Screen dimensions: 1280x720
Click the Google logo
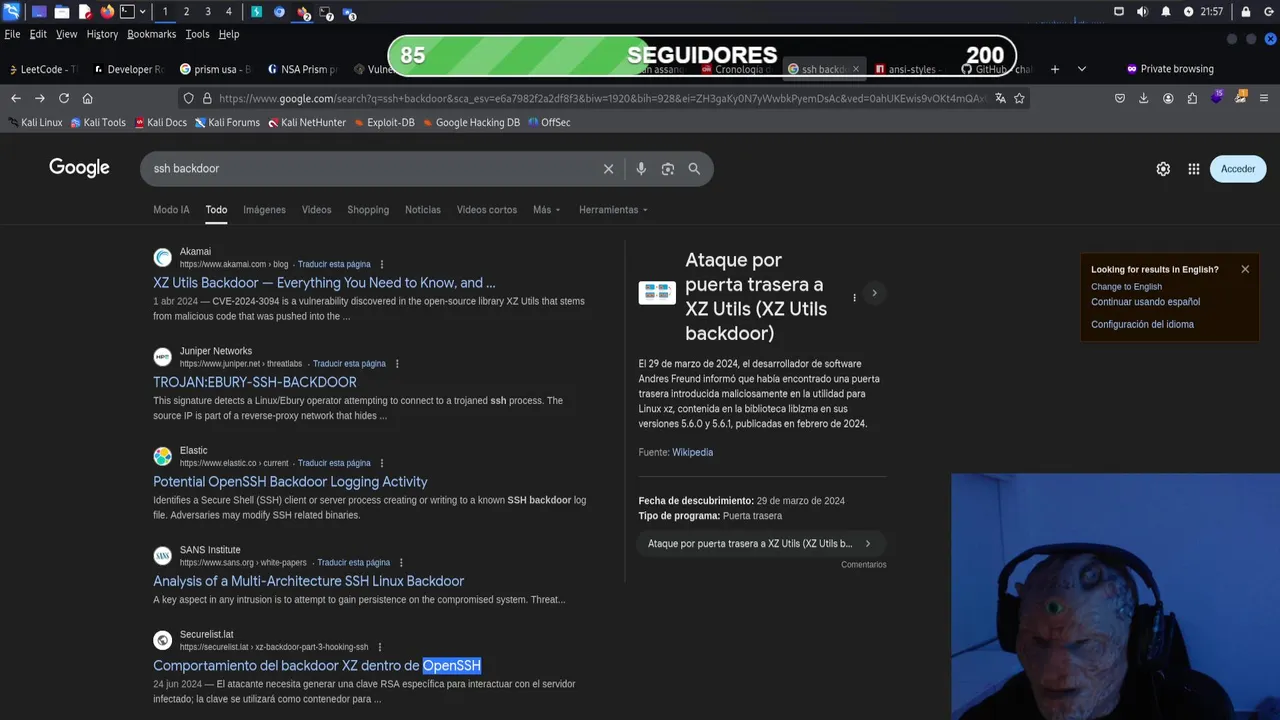(79, 168)
